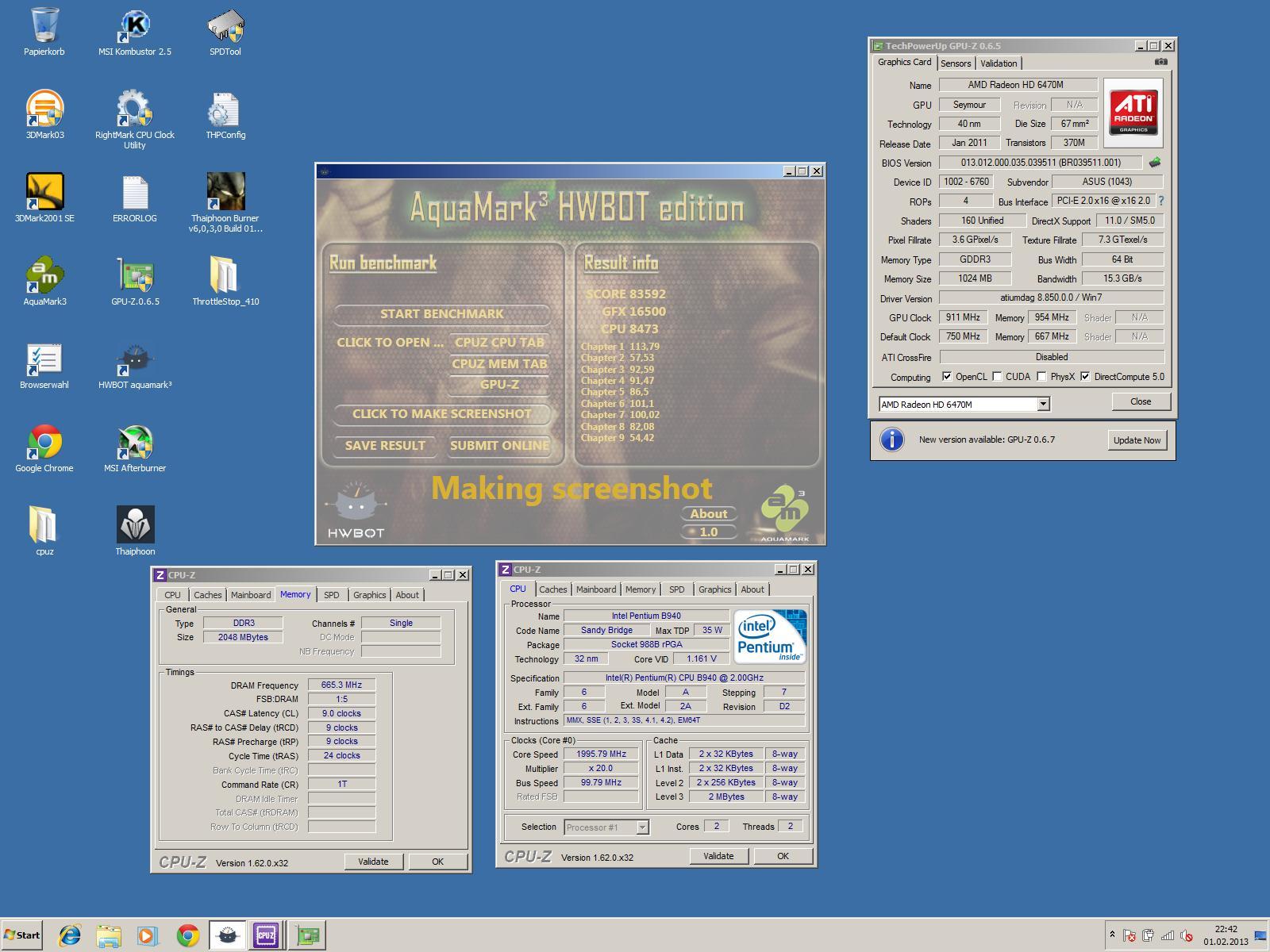Open the cpuz folder on desktop
The image size is (1270, 952).
coord(44,532)
